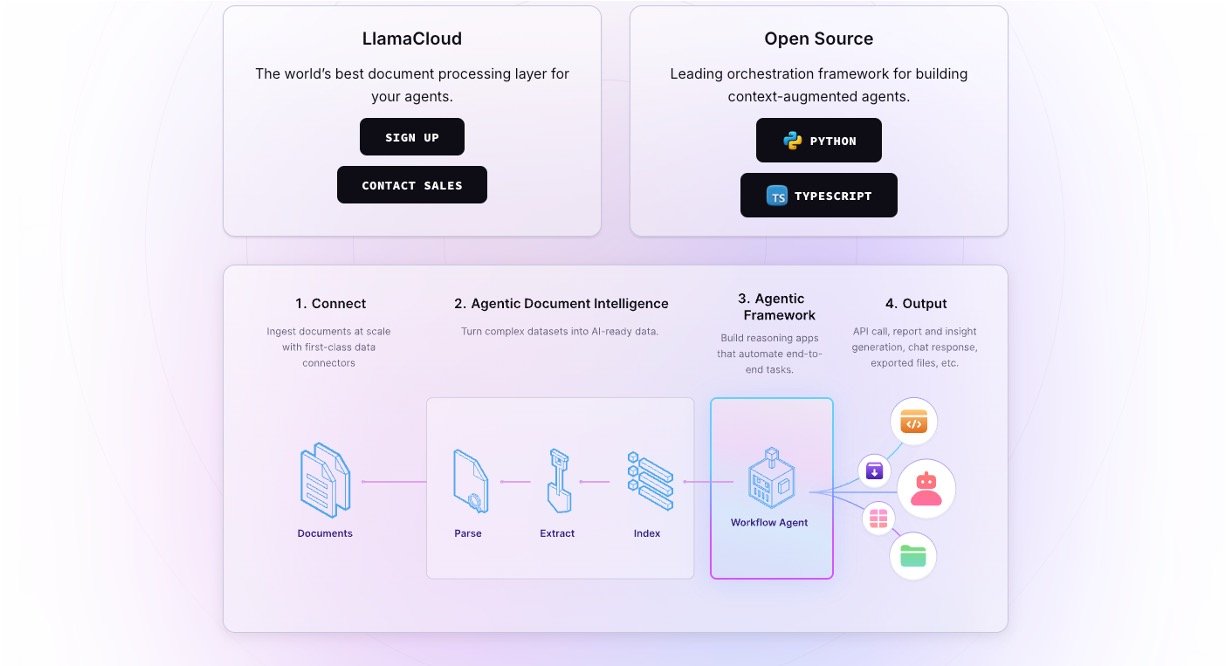Choose the TYPESCRIPT framework button

[819, 195]
